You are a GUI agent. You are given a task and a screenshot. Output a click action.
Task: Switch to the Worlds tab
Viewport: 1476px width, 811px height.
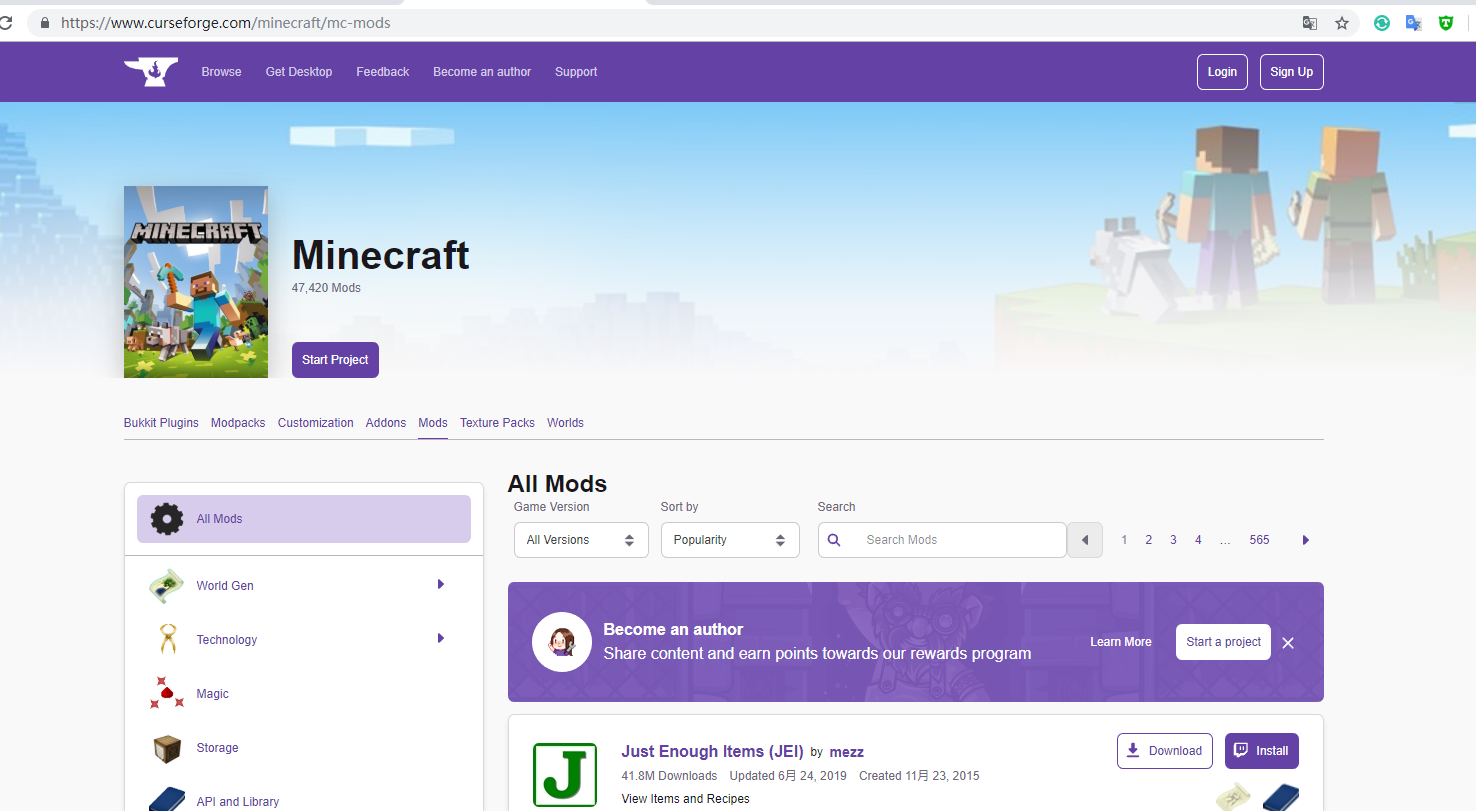[x=565, y=423]
